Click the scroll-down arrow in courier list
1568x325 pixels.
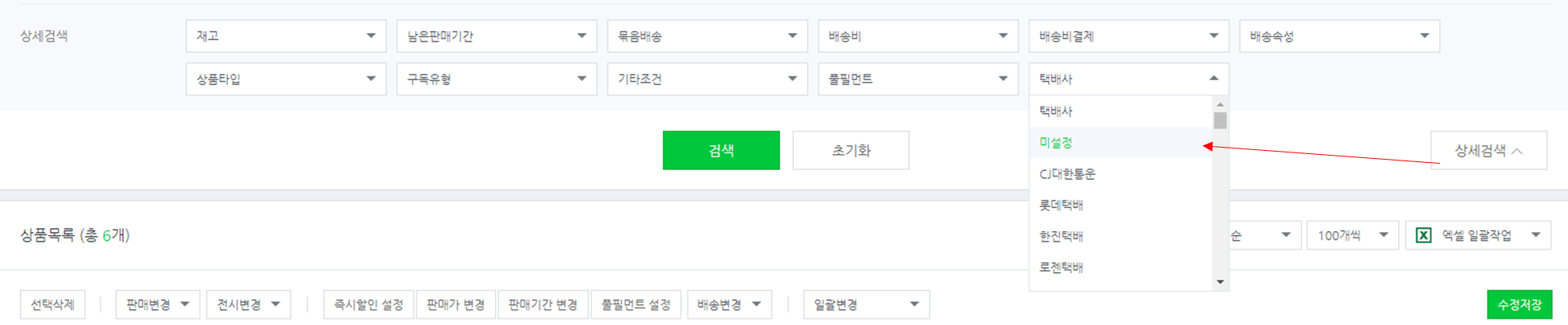(x=1220, y=282)
